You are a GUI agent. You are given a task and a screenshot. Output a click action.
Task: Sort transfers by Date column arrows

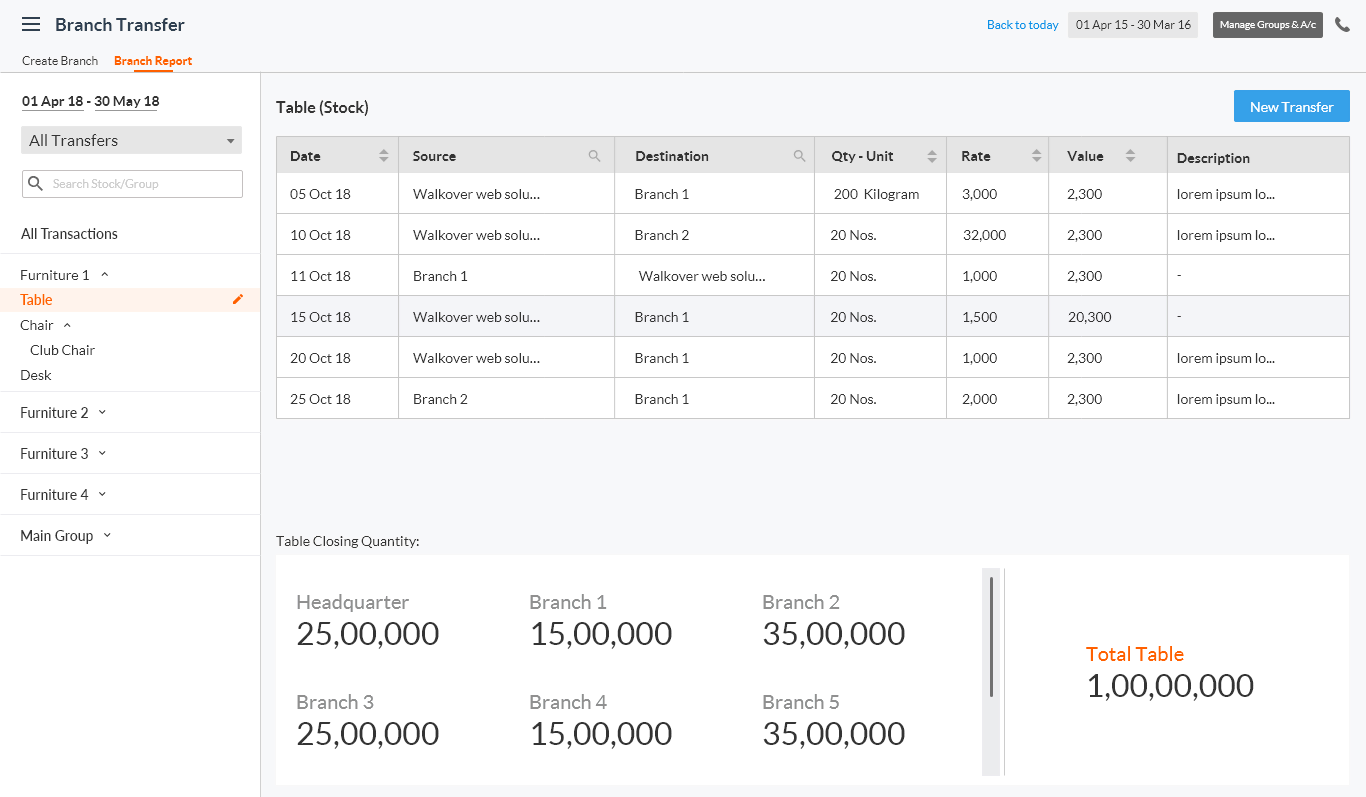(383, 156)
